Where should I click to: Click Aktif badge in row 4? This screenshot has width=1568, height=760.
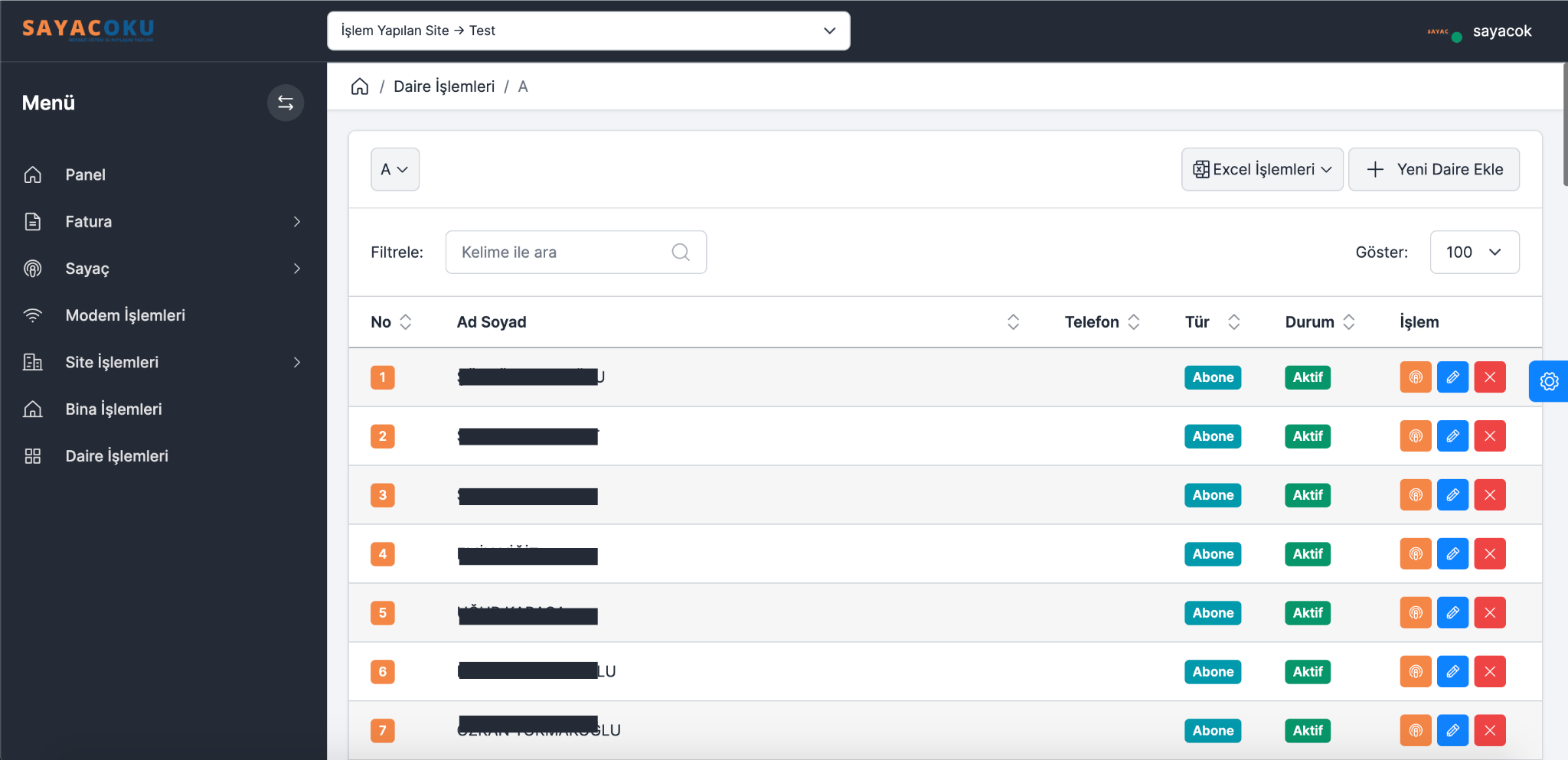point(1308,554)
